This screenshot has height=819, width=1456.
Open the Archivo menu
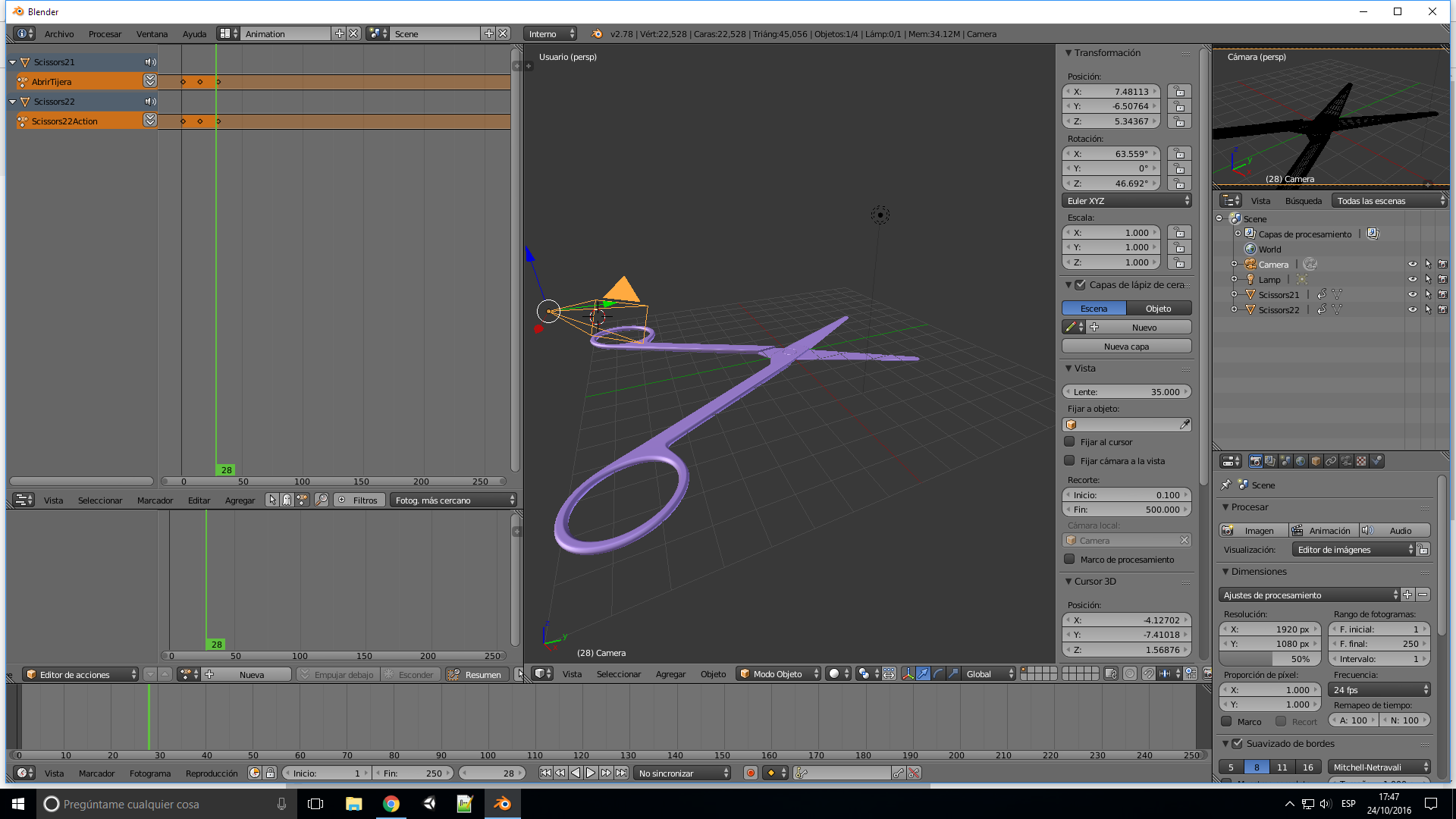click(x=59, y=34)
